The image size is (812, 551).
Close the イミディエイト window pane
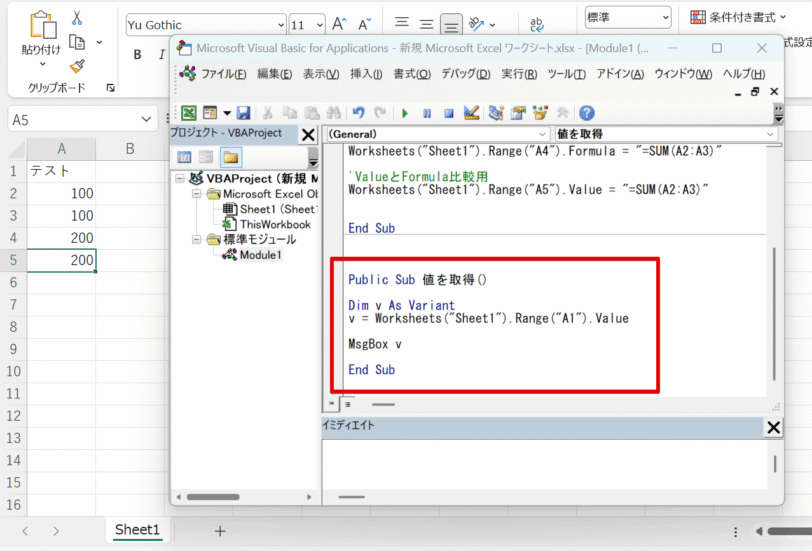click(773, 428)
